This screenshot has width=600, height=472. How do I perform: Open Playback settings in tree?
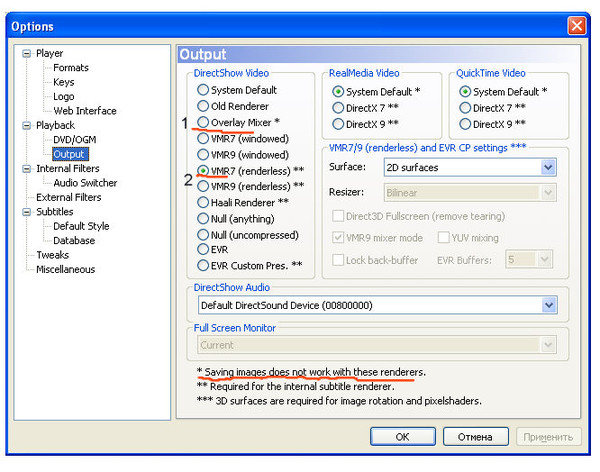point(55,125)
